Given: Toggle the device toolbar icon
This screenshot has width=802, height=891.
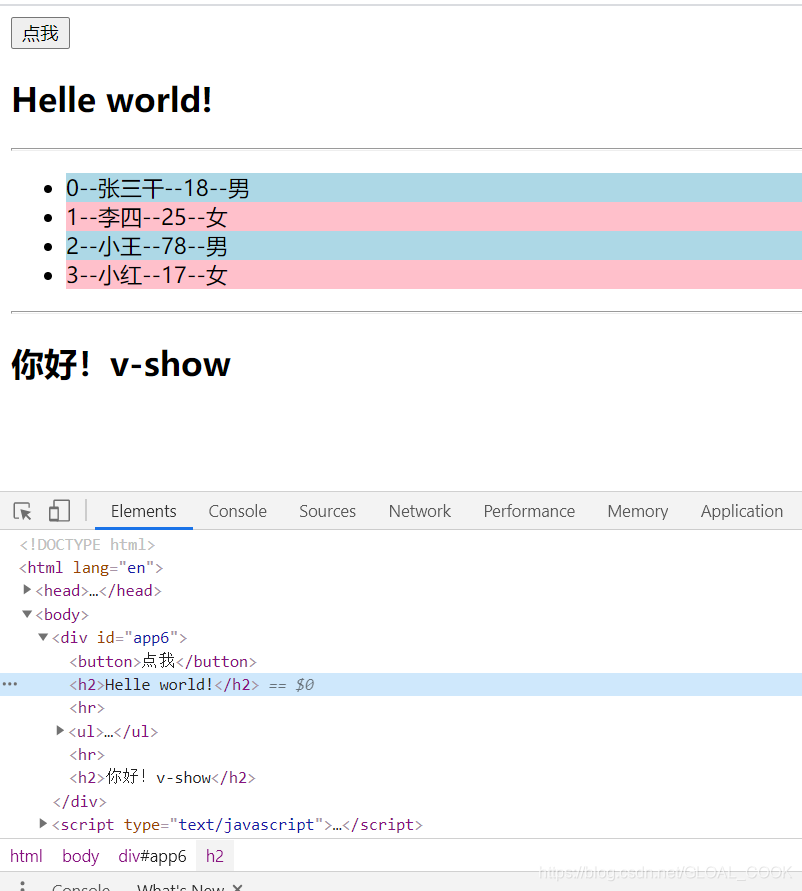Looking at the screenshot, I should click(x=59, y=510).
